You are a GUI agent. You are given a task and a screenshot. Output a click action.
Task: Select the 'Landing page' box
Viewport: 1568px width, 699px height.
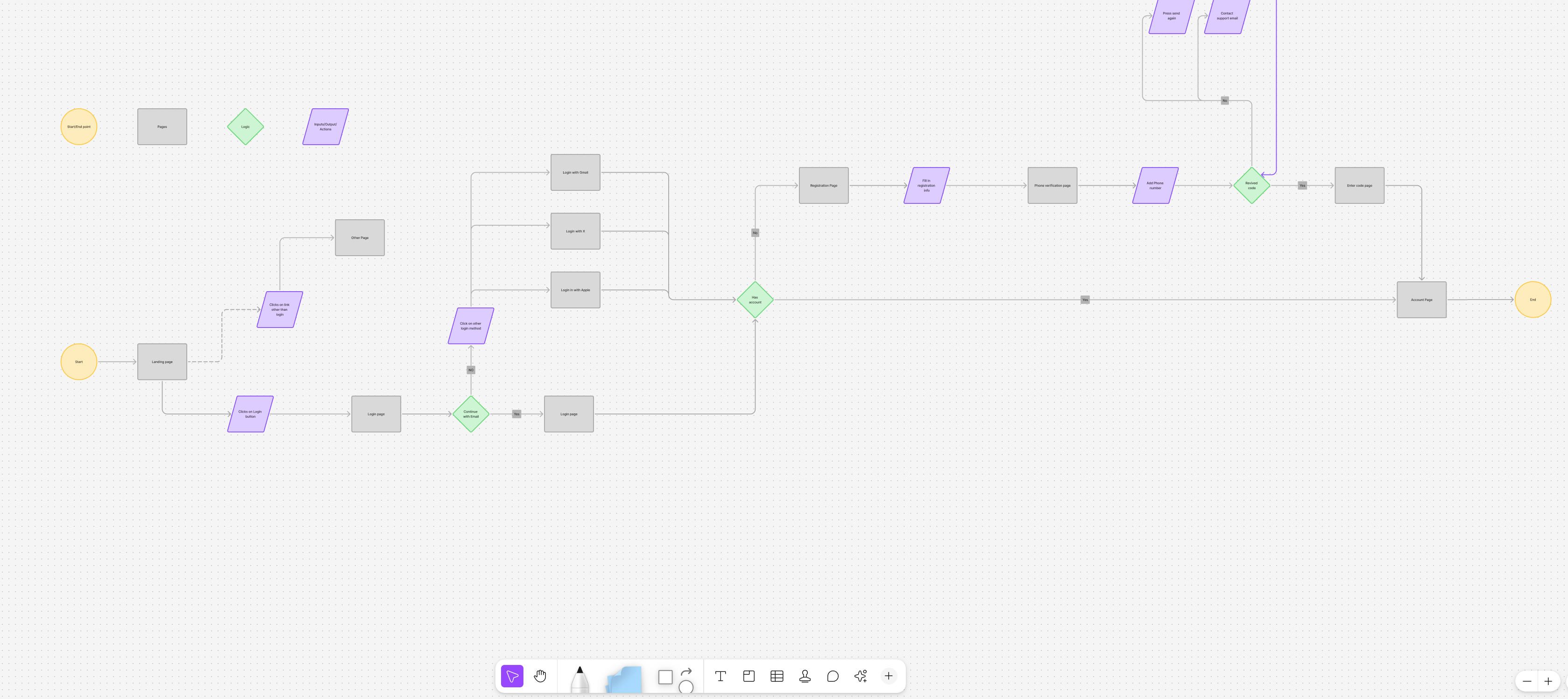162,362
